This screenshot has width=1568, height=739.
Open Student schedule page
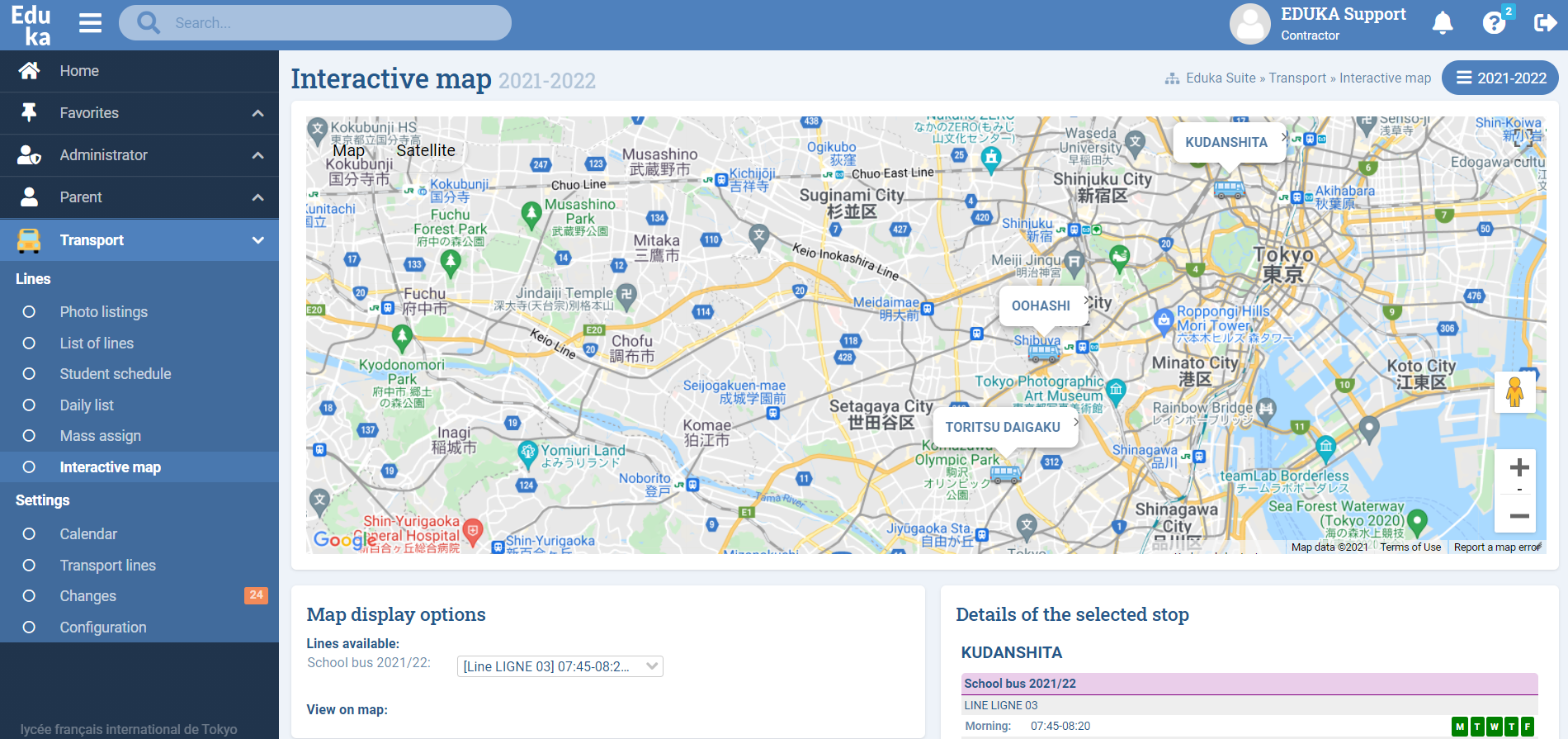116,374
